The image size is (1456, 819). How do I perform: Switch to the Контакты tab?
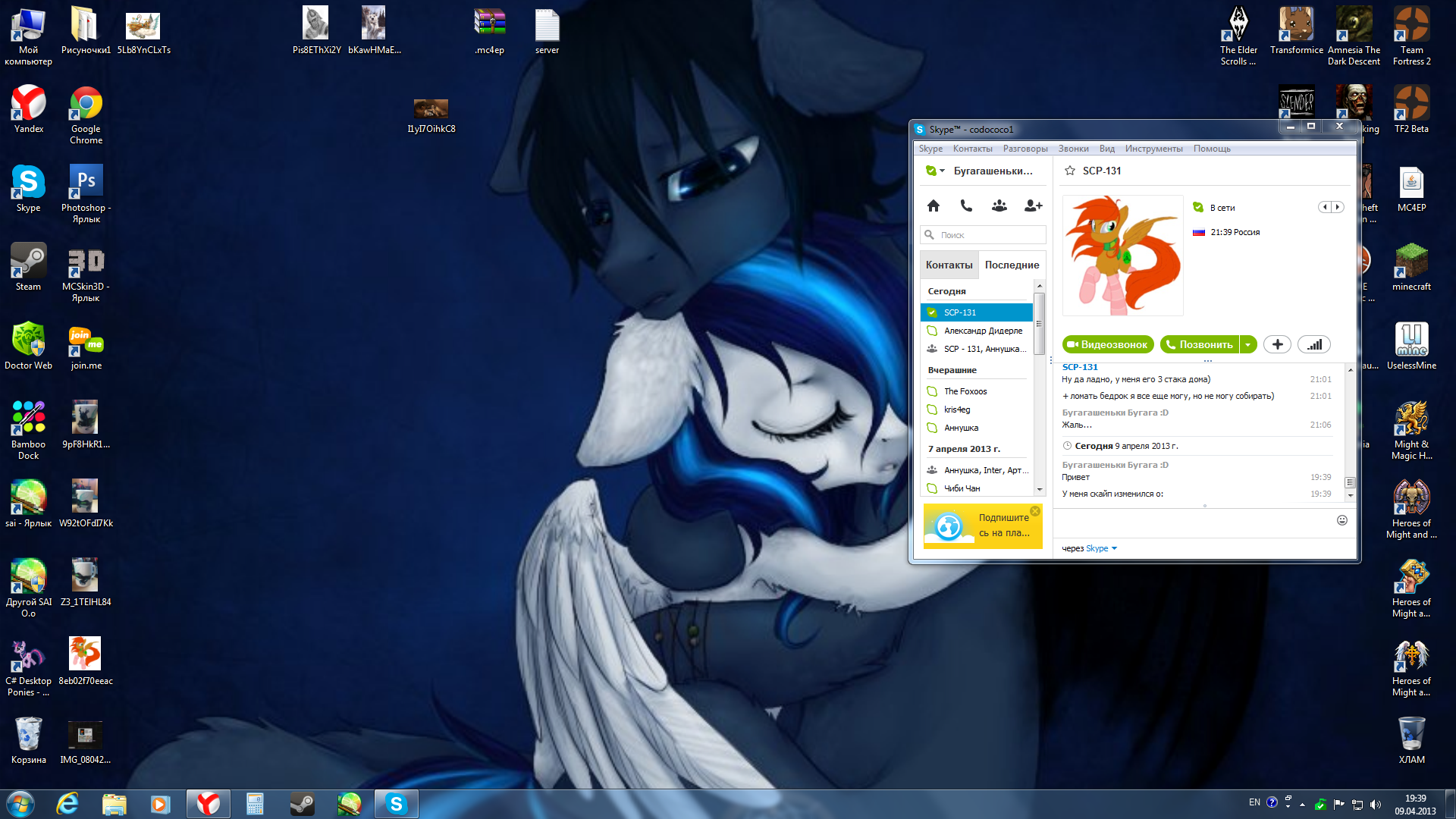point(949,265)
